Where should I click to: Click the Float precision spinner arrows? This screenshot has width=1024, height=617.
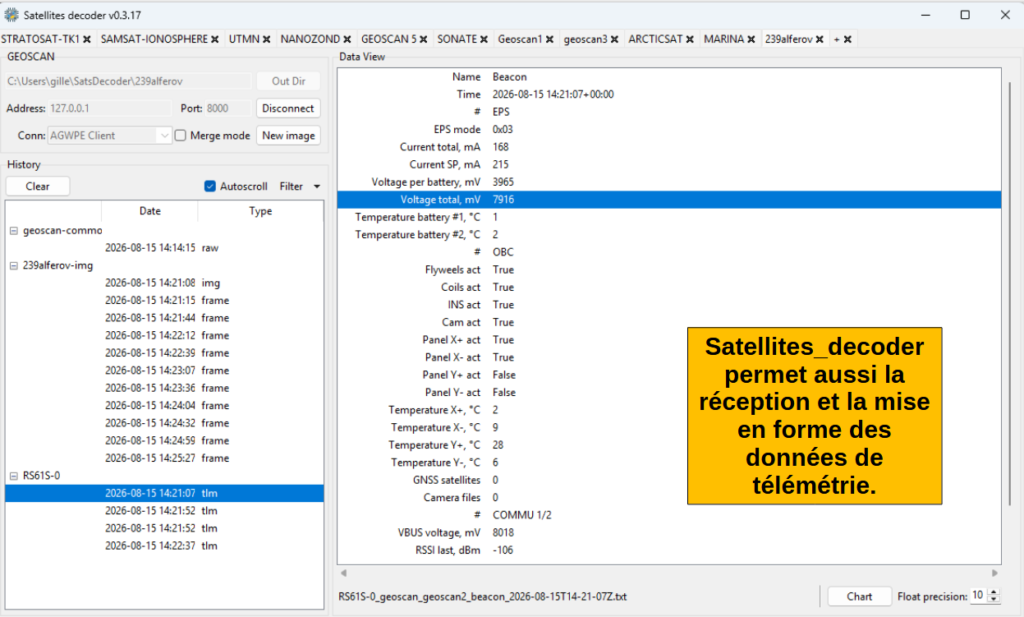[994, 595]
